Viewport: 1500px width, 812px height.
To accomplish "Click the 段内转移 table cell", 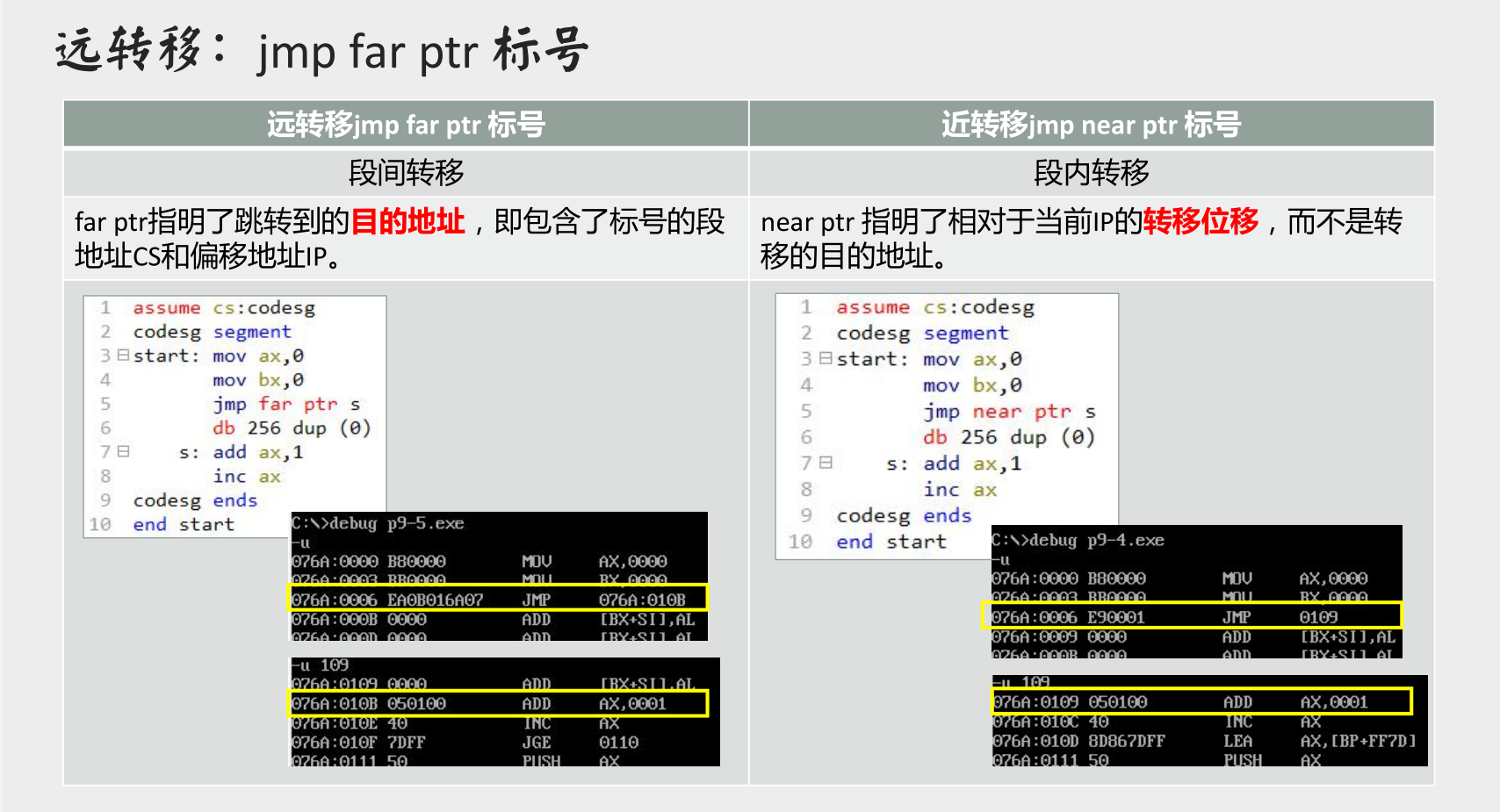I will point(1089,173).
